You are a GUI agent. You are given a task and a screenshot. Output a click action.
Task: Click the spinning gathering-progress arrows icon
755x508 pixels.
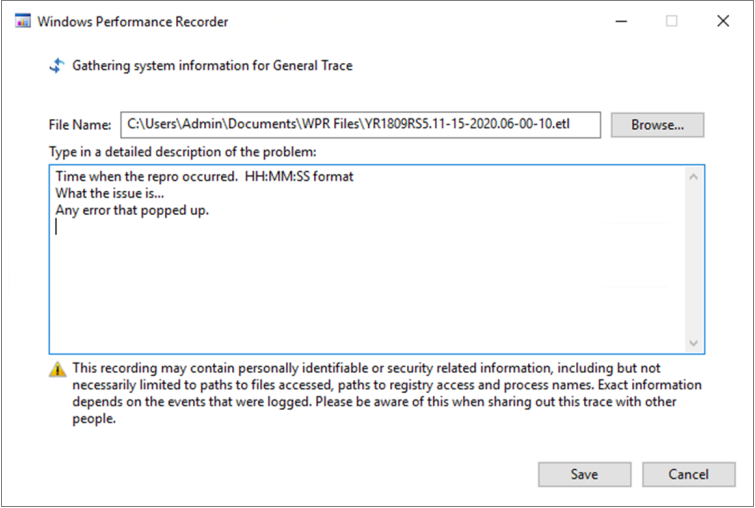[x=57, y=65]
